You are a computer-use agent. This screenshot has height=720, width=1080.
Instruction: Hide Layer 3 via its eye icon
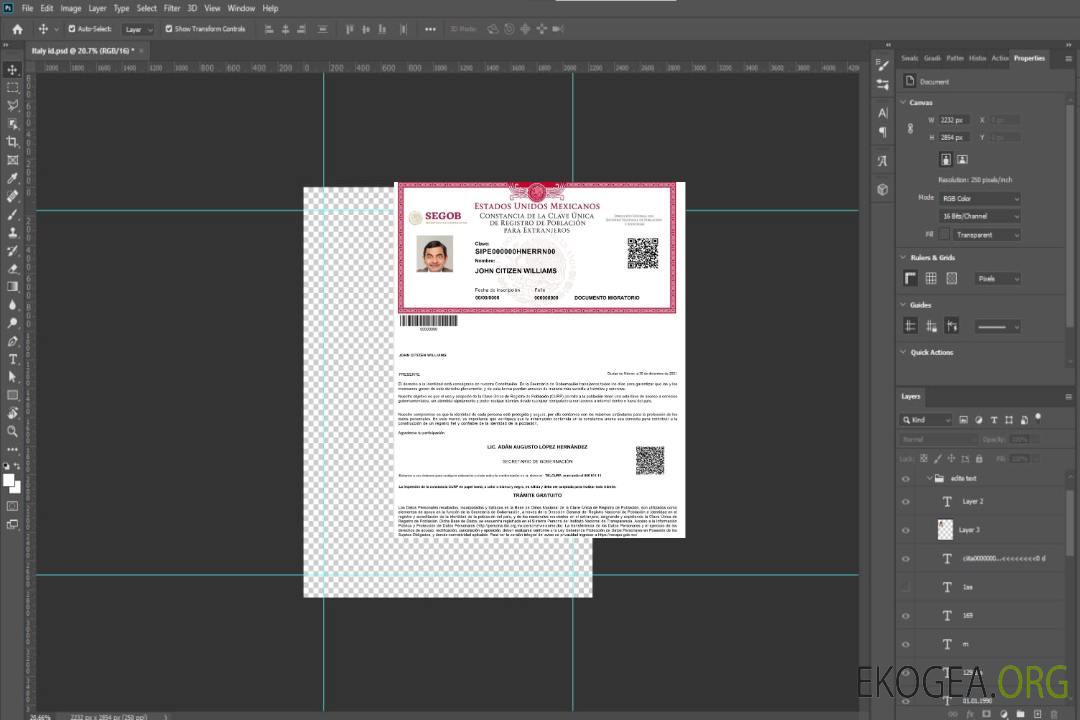(x=906, y=531)
